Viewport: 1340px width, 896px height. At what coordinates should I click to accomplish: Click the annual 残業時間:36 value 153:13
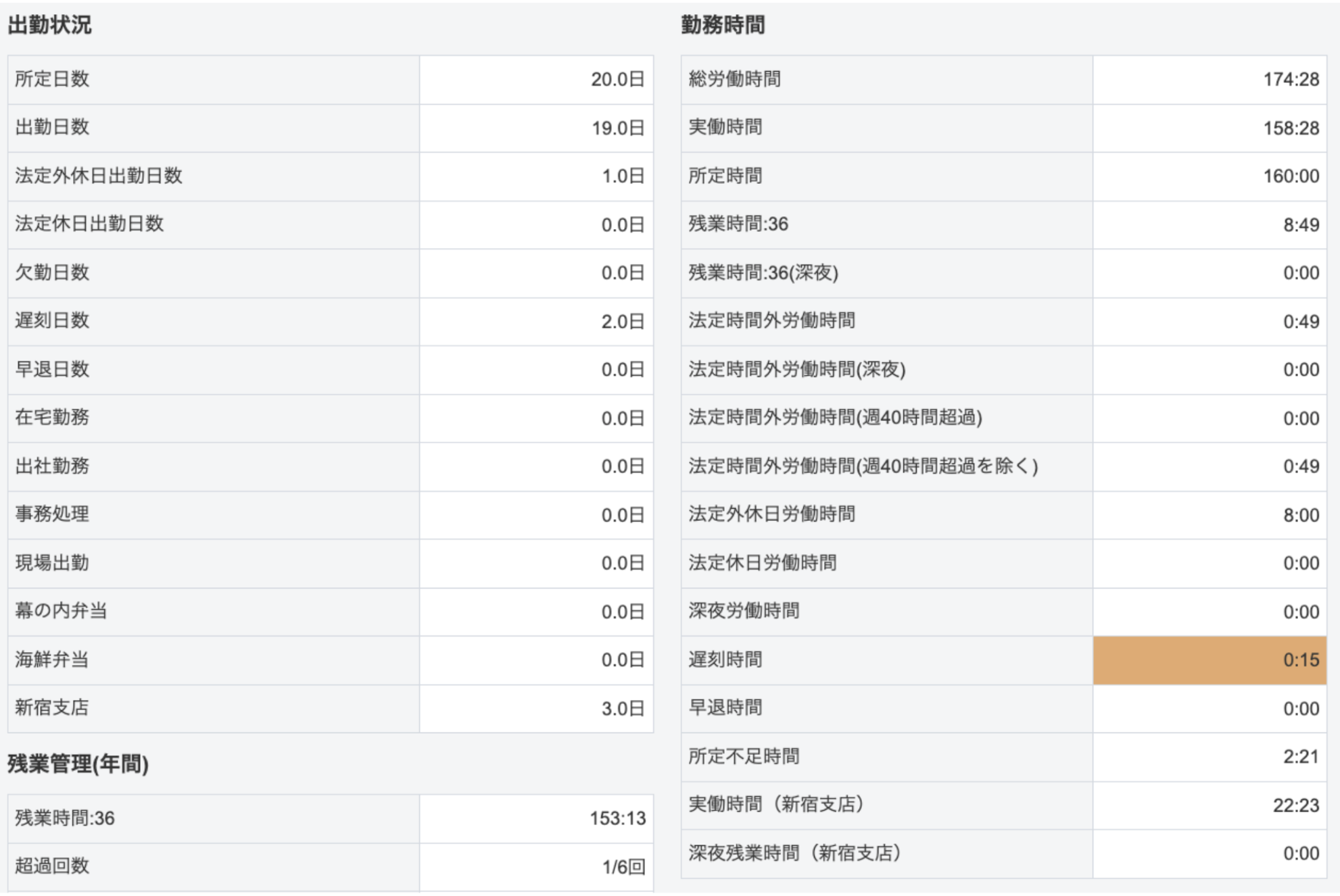pos(617,818)
